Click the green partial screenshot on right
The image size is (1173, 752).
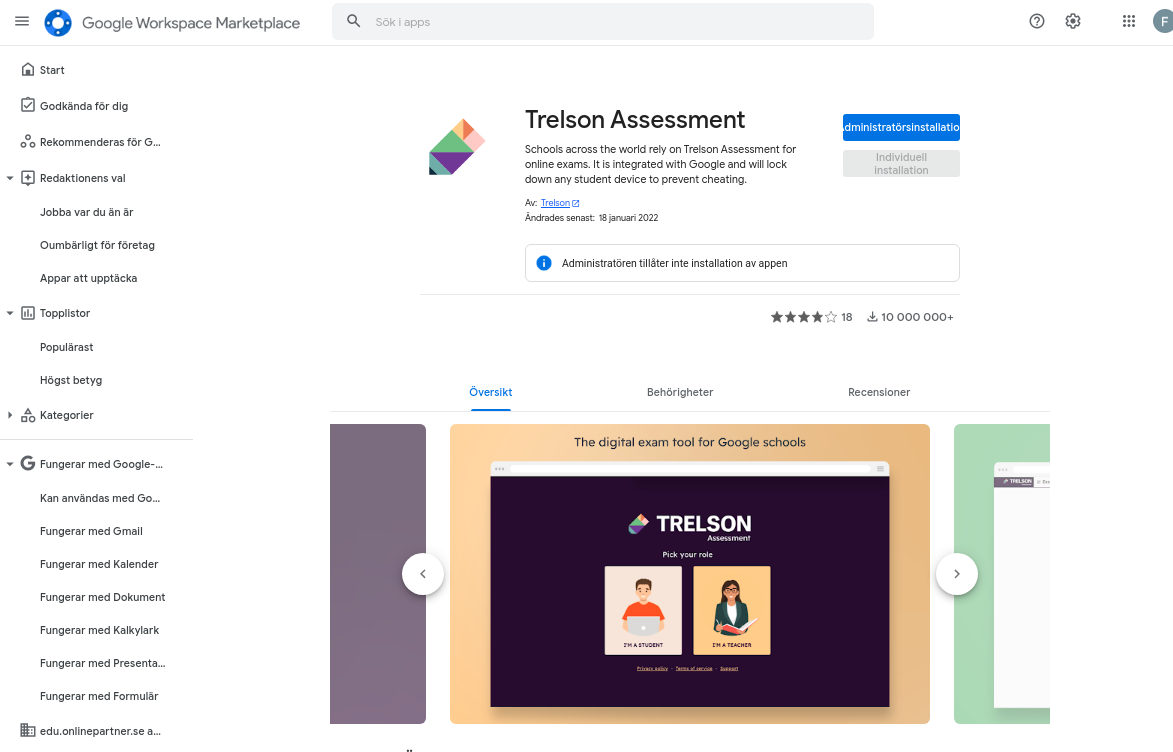click(1002, 574)
